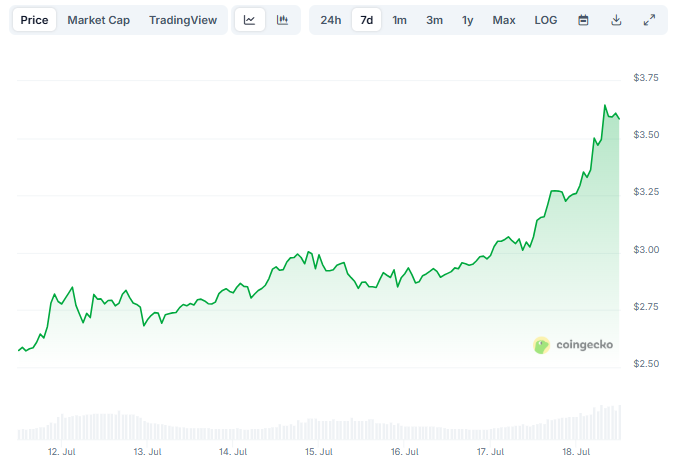The width and height of the screenshot is (675, 470).
Task: Click the $2.50 price axis label
Action: (x=646, y=364)
